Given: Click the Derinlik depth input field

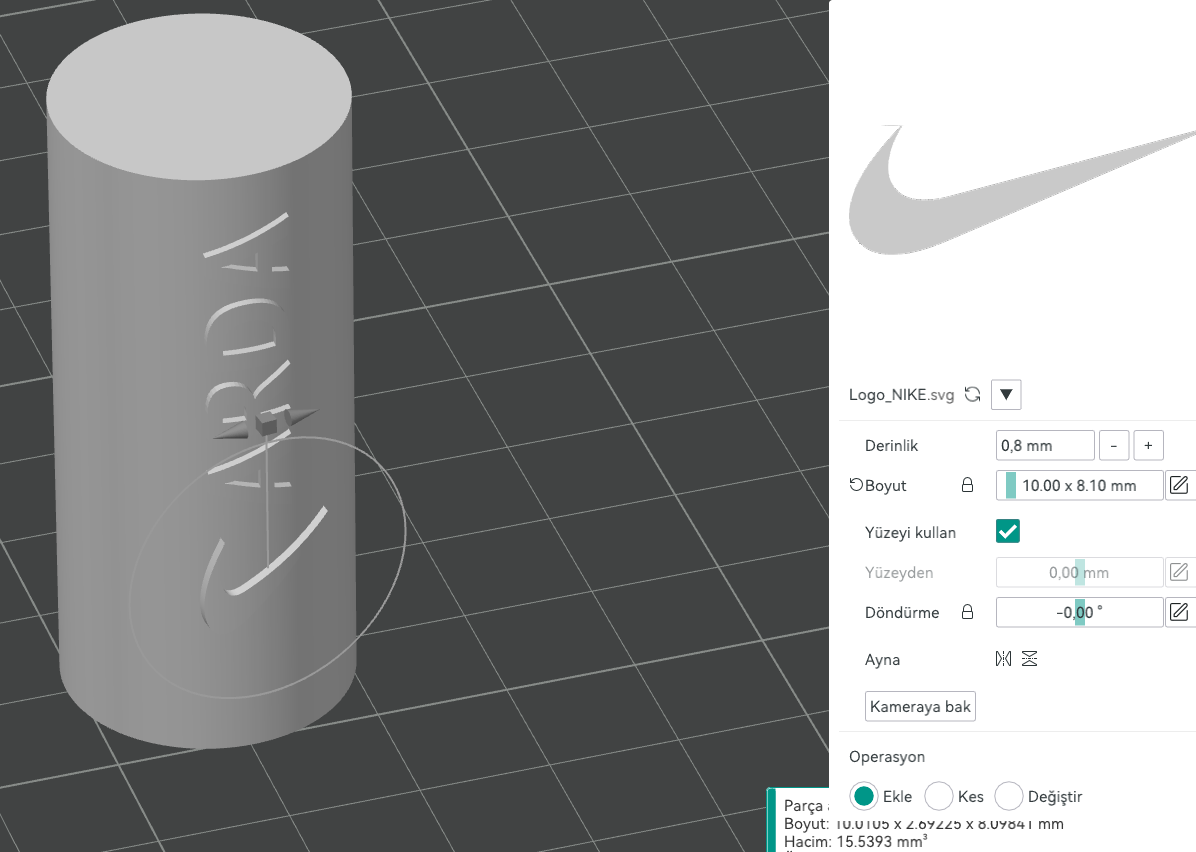Looking at the screenshot, I should (x=1045, y=446).
